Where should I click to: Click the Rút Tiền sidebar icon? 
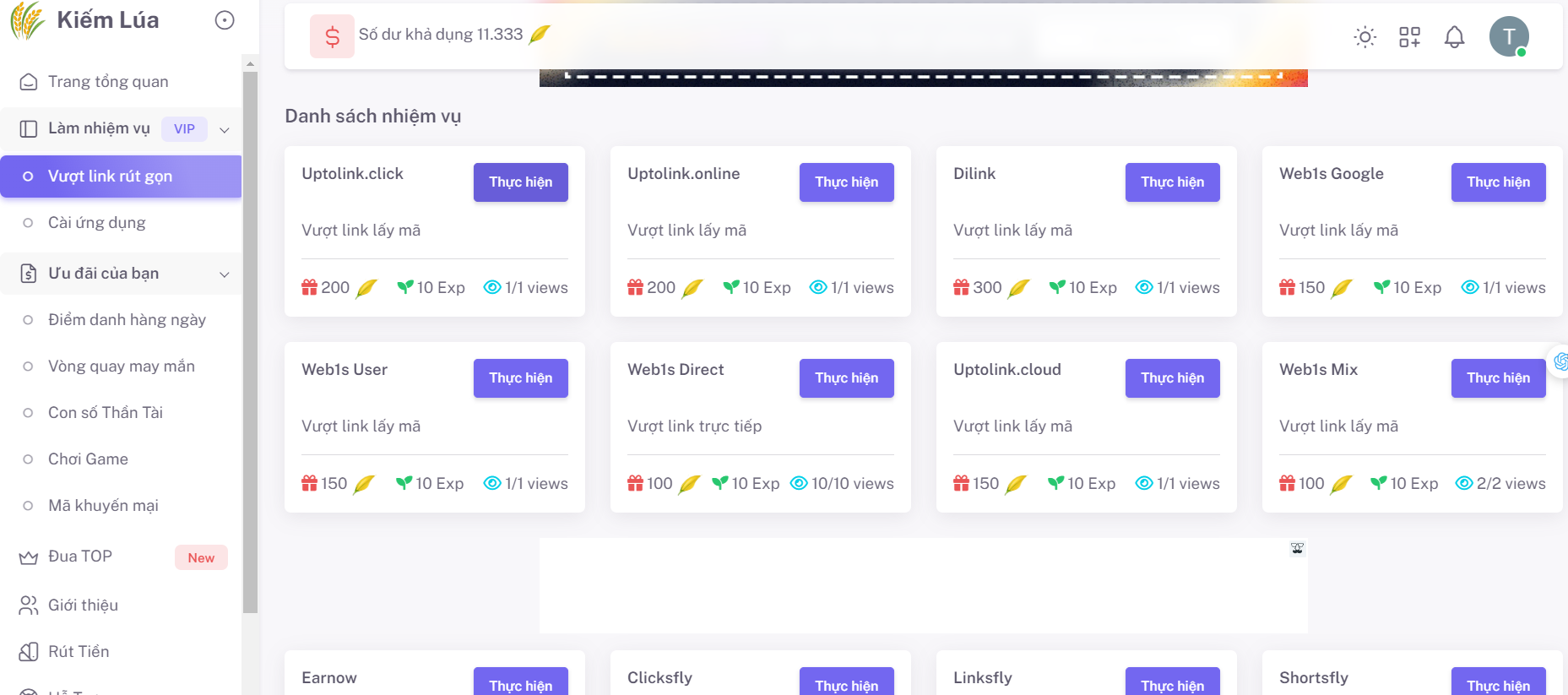pos(29,652)
